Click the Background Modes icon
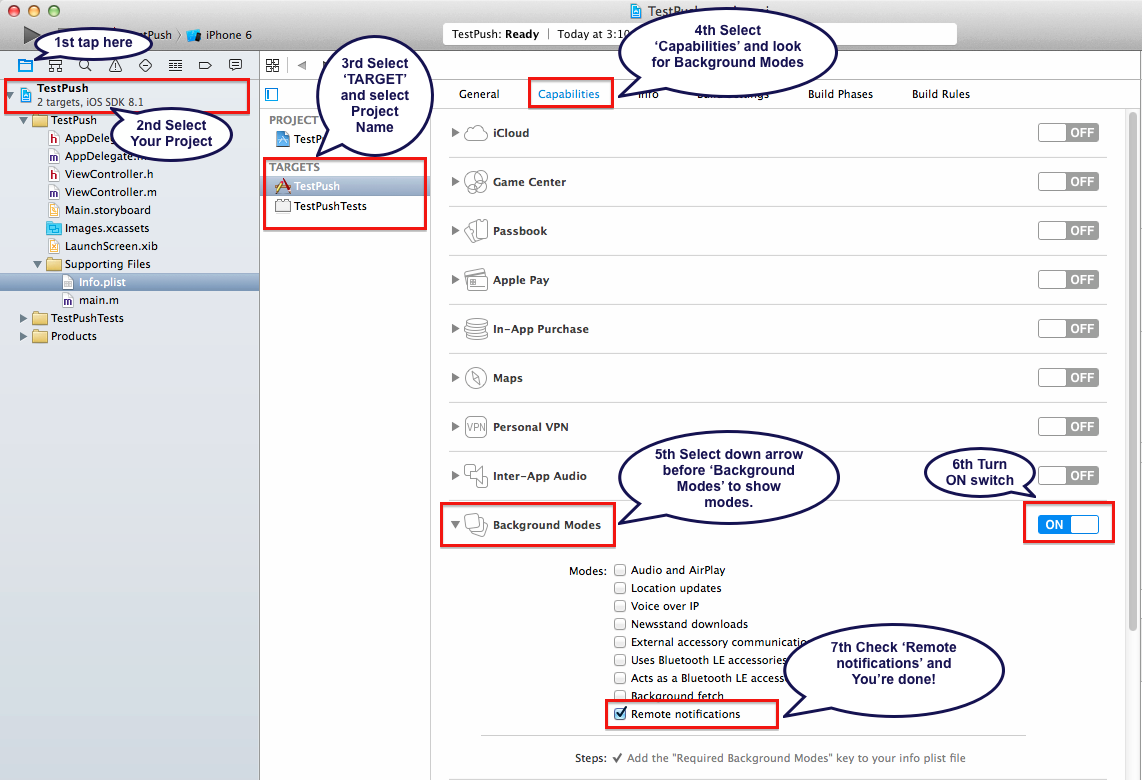Viewport: 1142px width, 780px height. tap(476, 524)
